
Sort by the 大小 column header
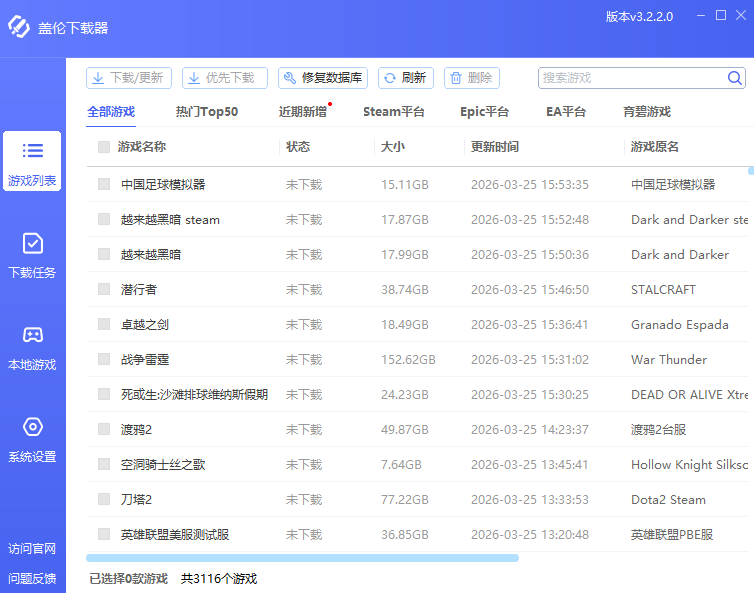[392, 147]
